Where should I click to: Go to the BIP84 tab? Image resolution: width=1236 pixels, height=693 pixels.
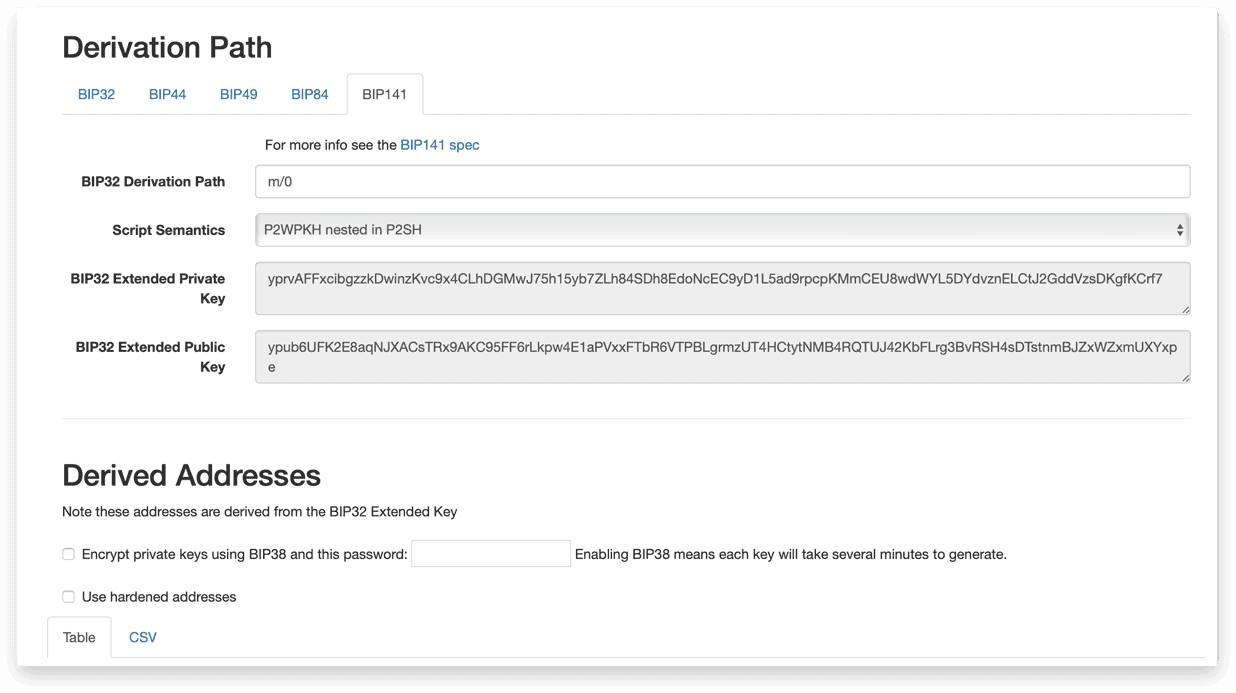[x=309, y=94]
